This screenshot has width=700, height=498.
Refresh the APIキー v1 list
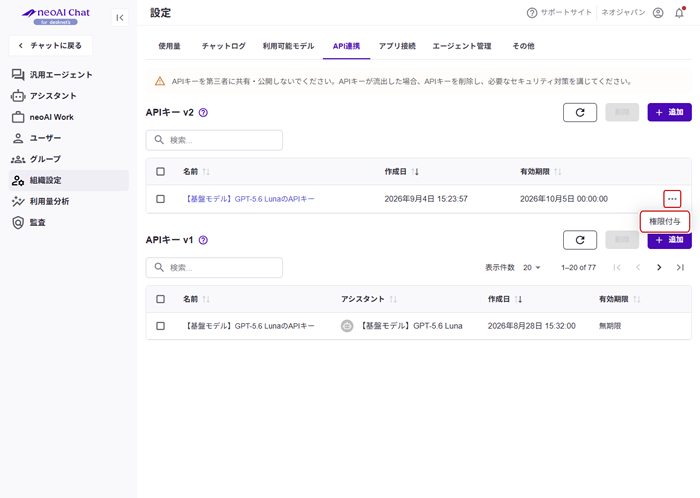[x=580, y=240]
